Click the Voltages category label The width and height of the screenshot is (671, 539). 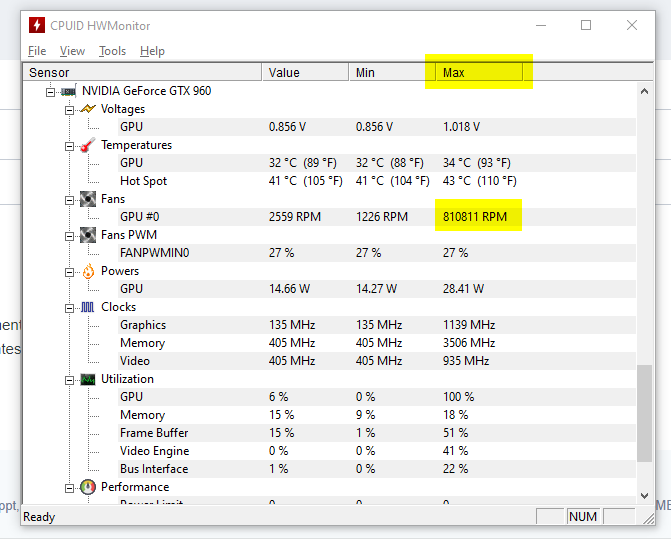(123, 109)
